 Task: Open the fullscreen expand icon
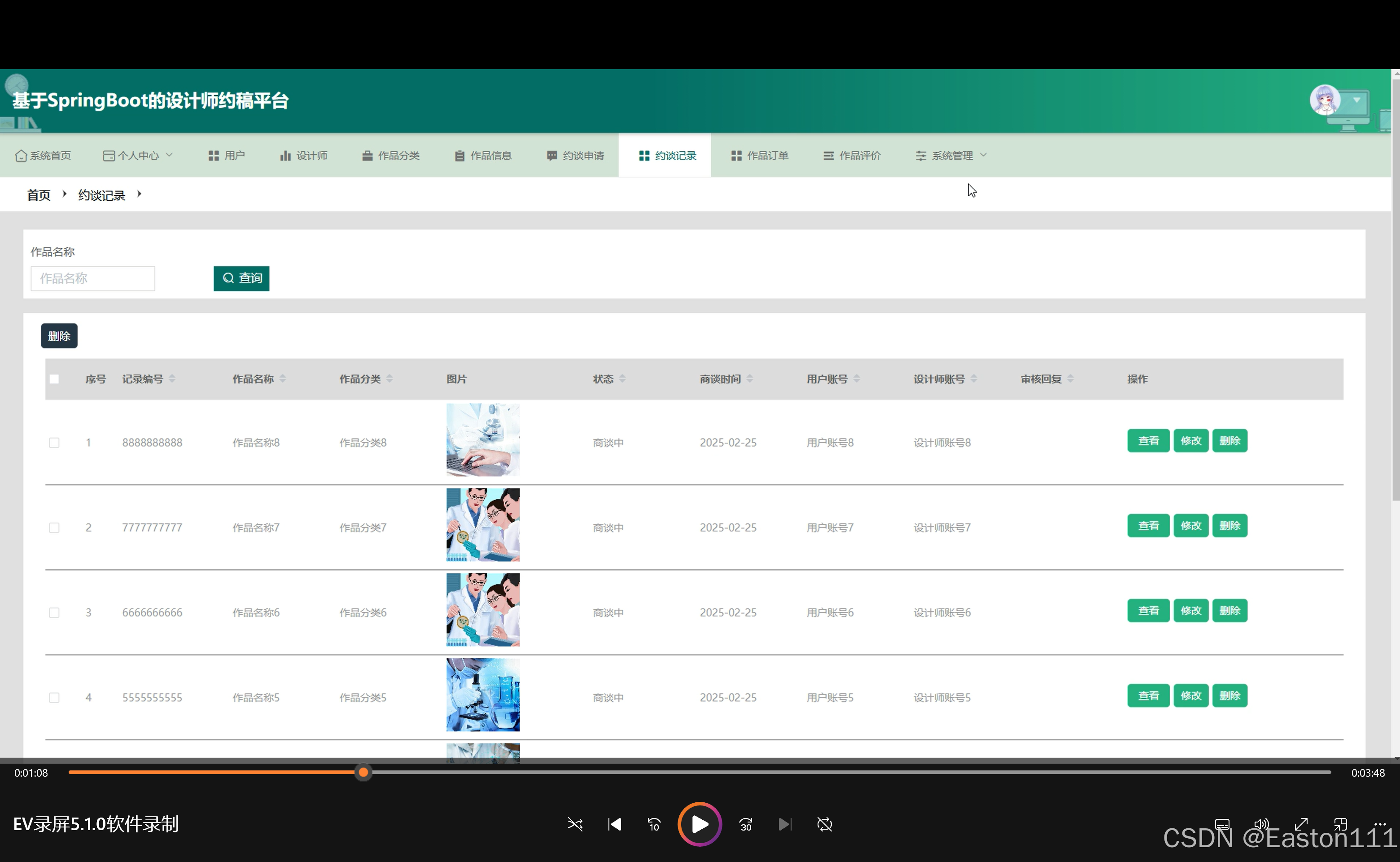pyautogui.click(x=1301, y=824)
